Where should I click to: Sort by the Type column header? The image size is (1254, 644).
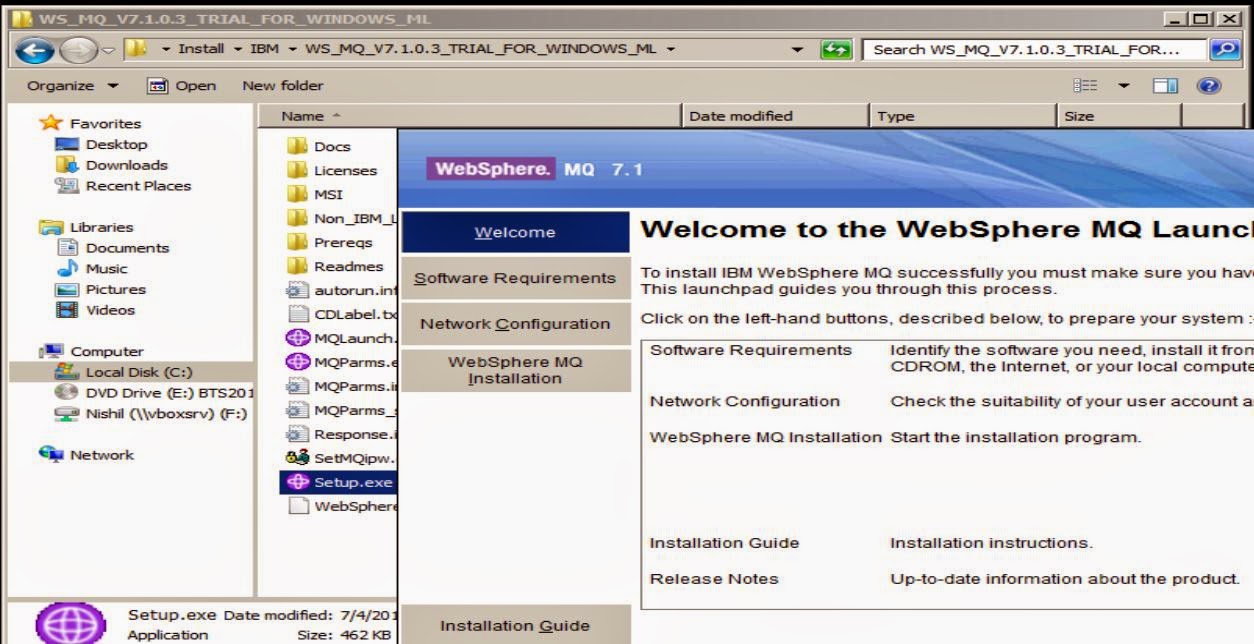tap(964, 116)
